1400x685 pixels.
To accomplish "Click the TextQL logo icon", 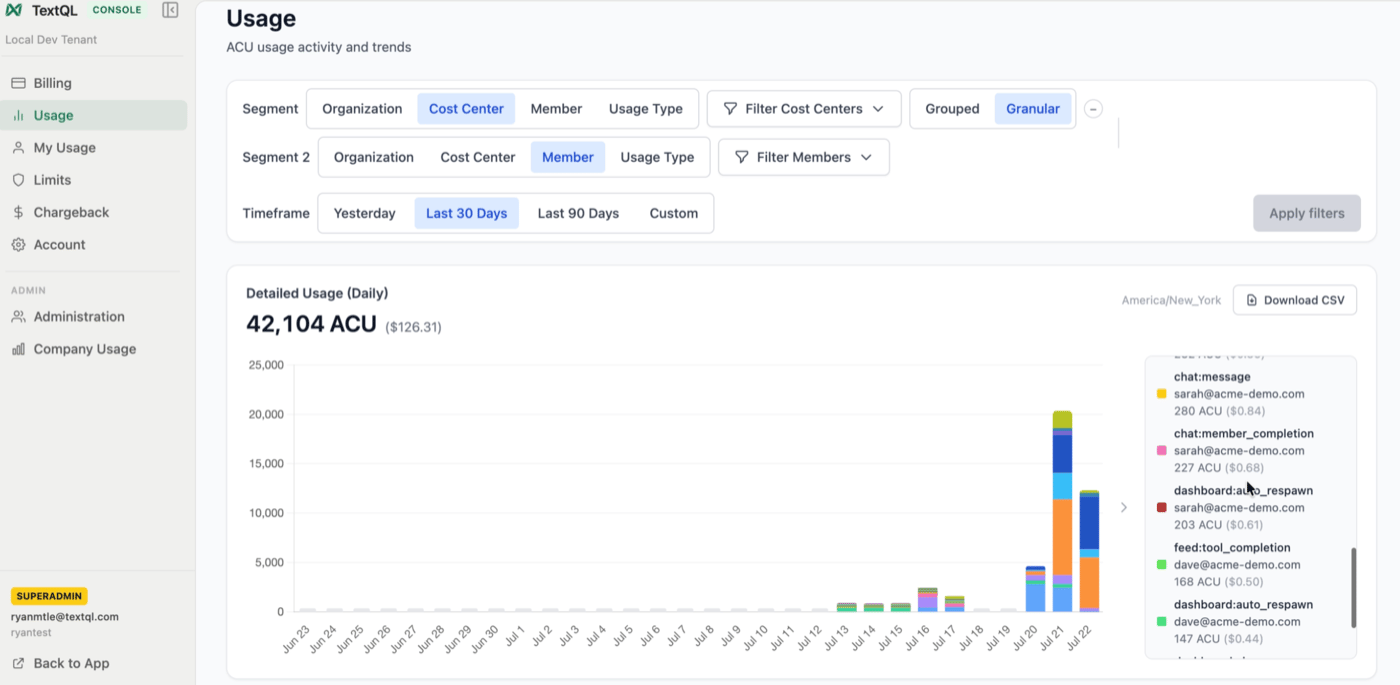I will (x=14, y=10).
